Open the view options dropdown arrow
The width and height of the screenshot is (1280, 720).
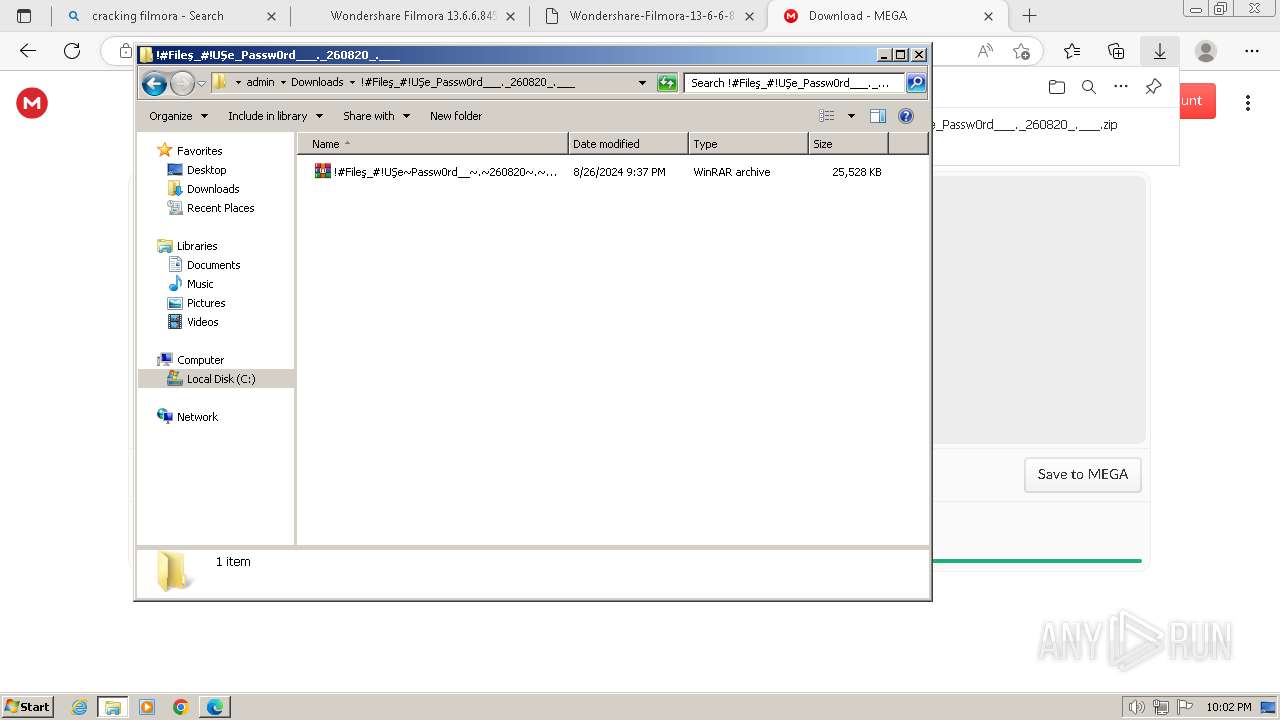[x=851, y=116]
